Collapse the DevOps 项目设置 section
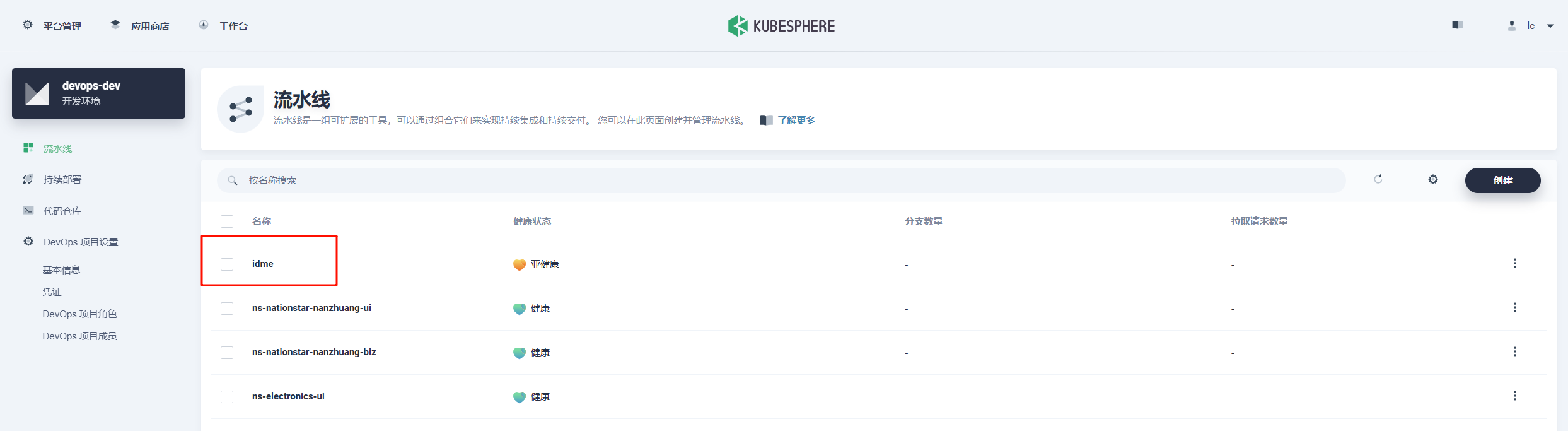The width and height of the screenshot is (1568, 431). click(x=80, y=242)
